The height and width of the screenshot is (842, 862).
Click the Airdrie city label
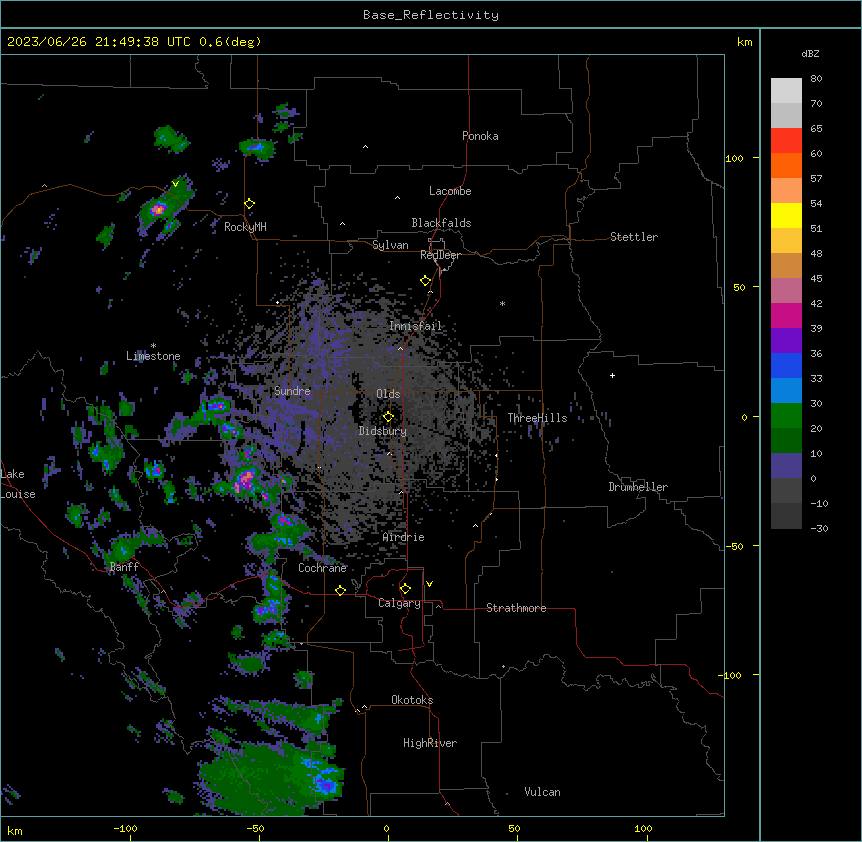tap(403, 537)
